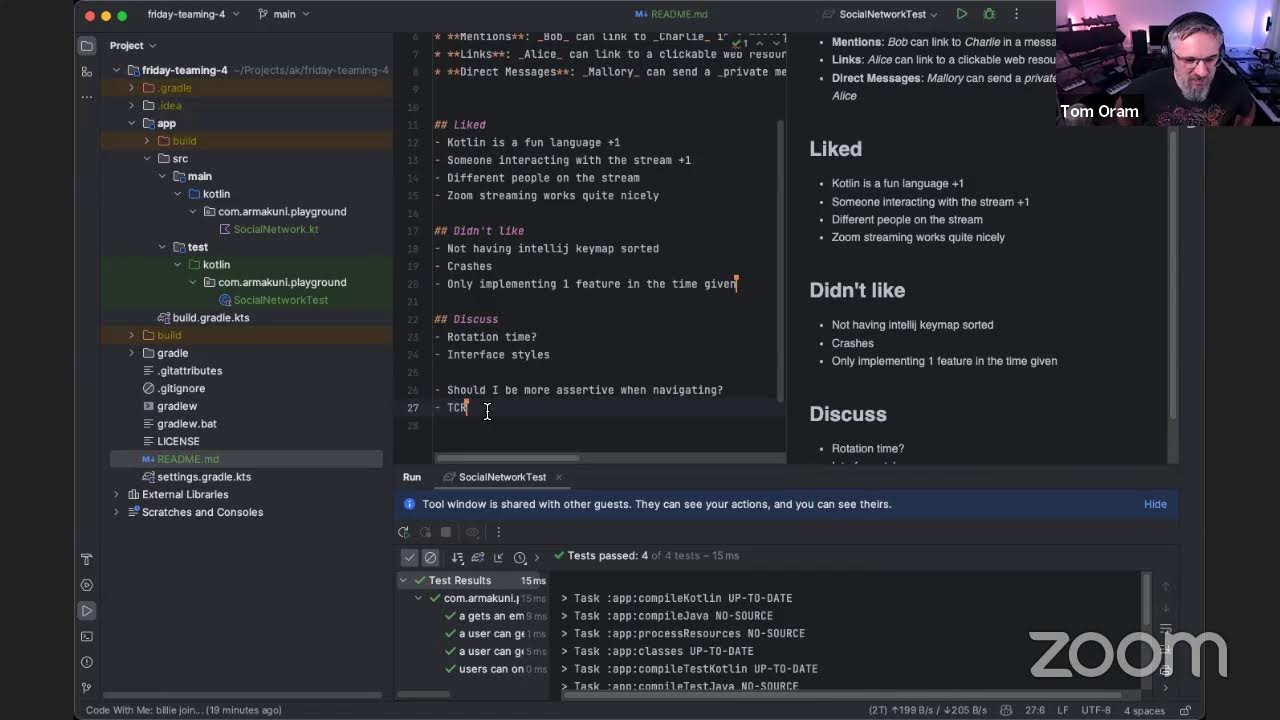
Task: Click line:column indicator 27:6 in status bar
Action: [1034, 710]
